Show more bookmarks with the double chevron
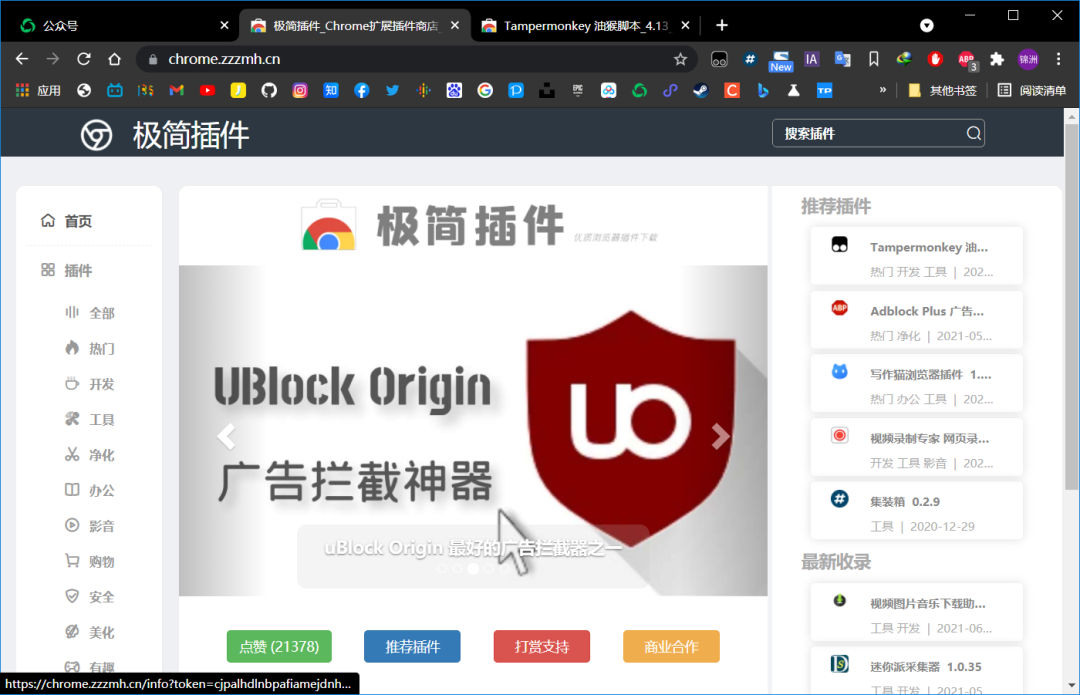 point(882,90)
